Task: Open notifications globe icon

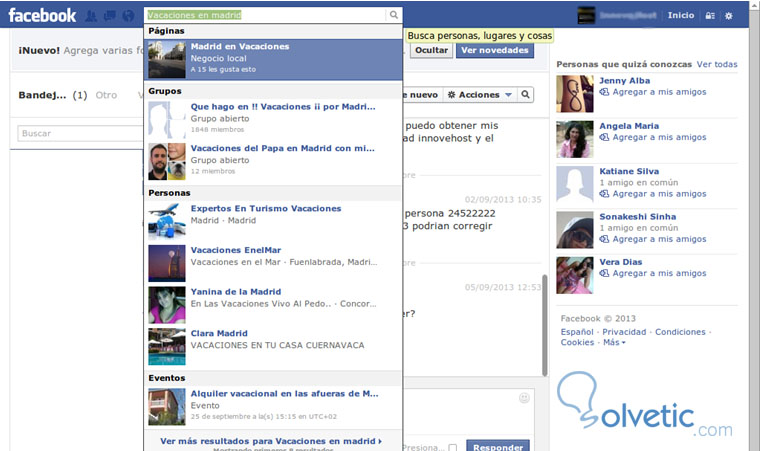Action: click(128, 16)
